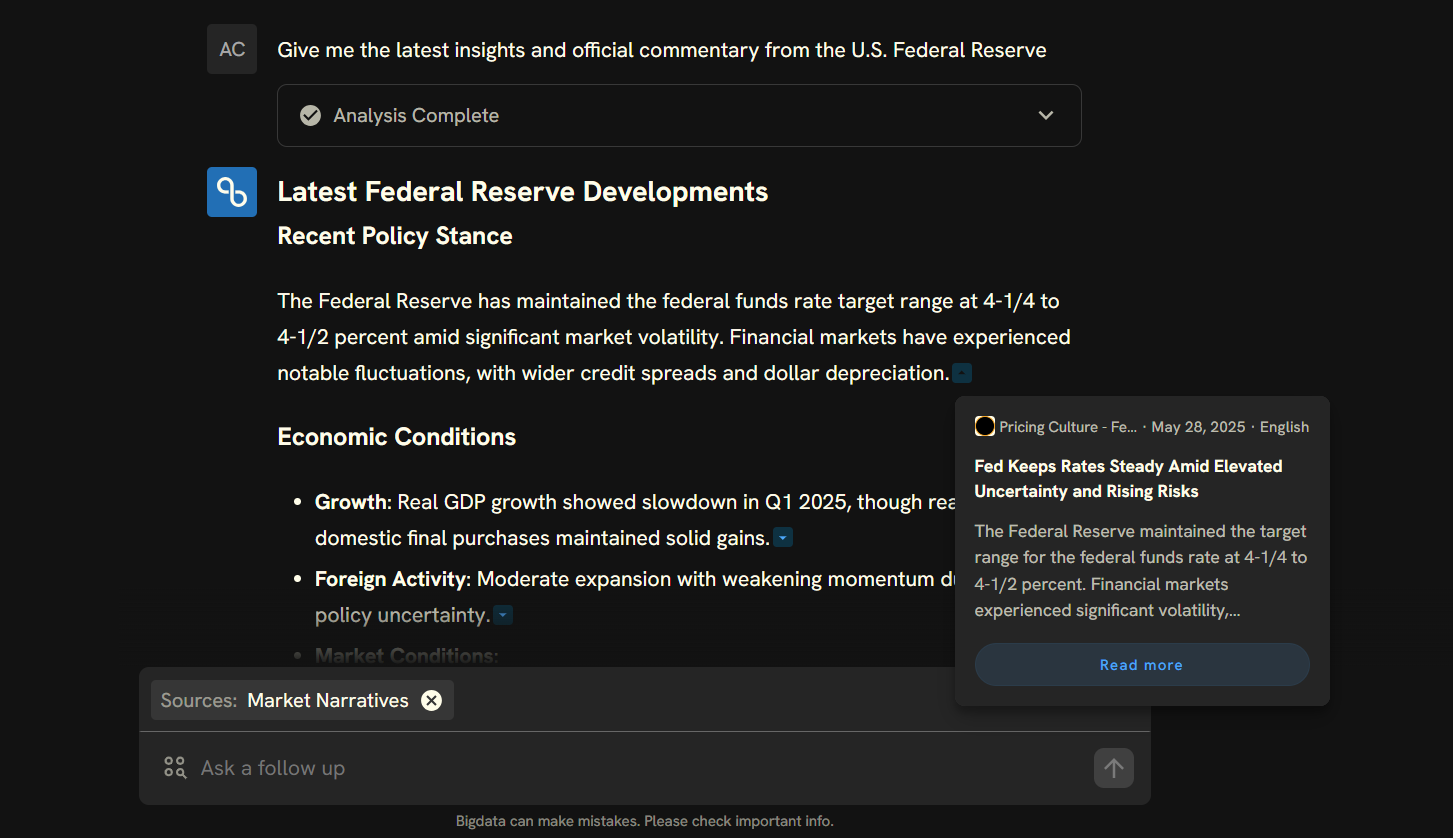
Task: Open citation marker after solid gains
Action: click(x=784, y=538)
